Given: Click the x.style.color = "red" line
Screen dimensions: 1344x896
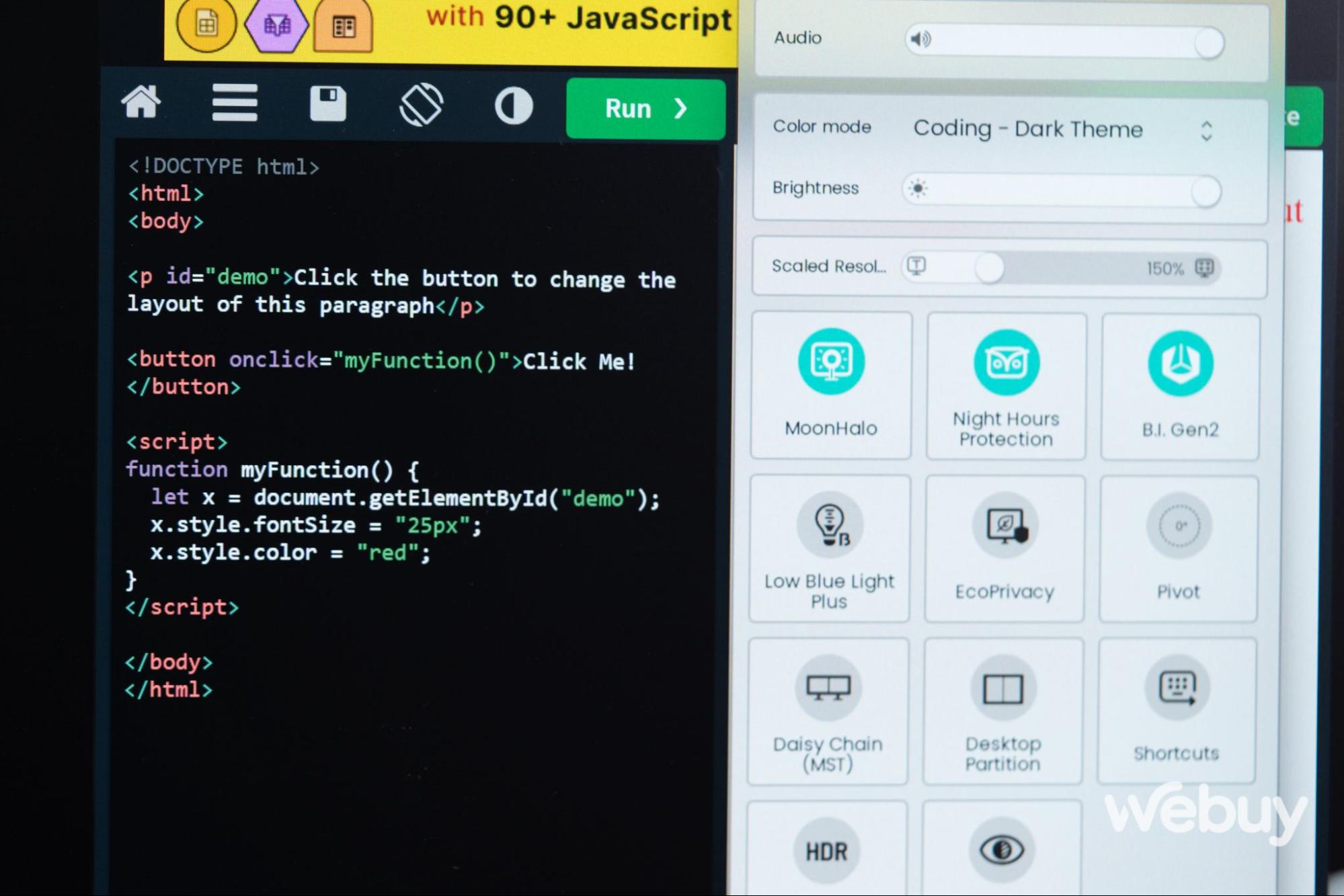Looking at the screenshot, I should (290, 552).
